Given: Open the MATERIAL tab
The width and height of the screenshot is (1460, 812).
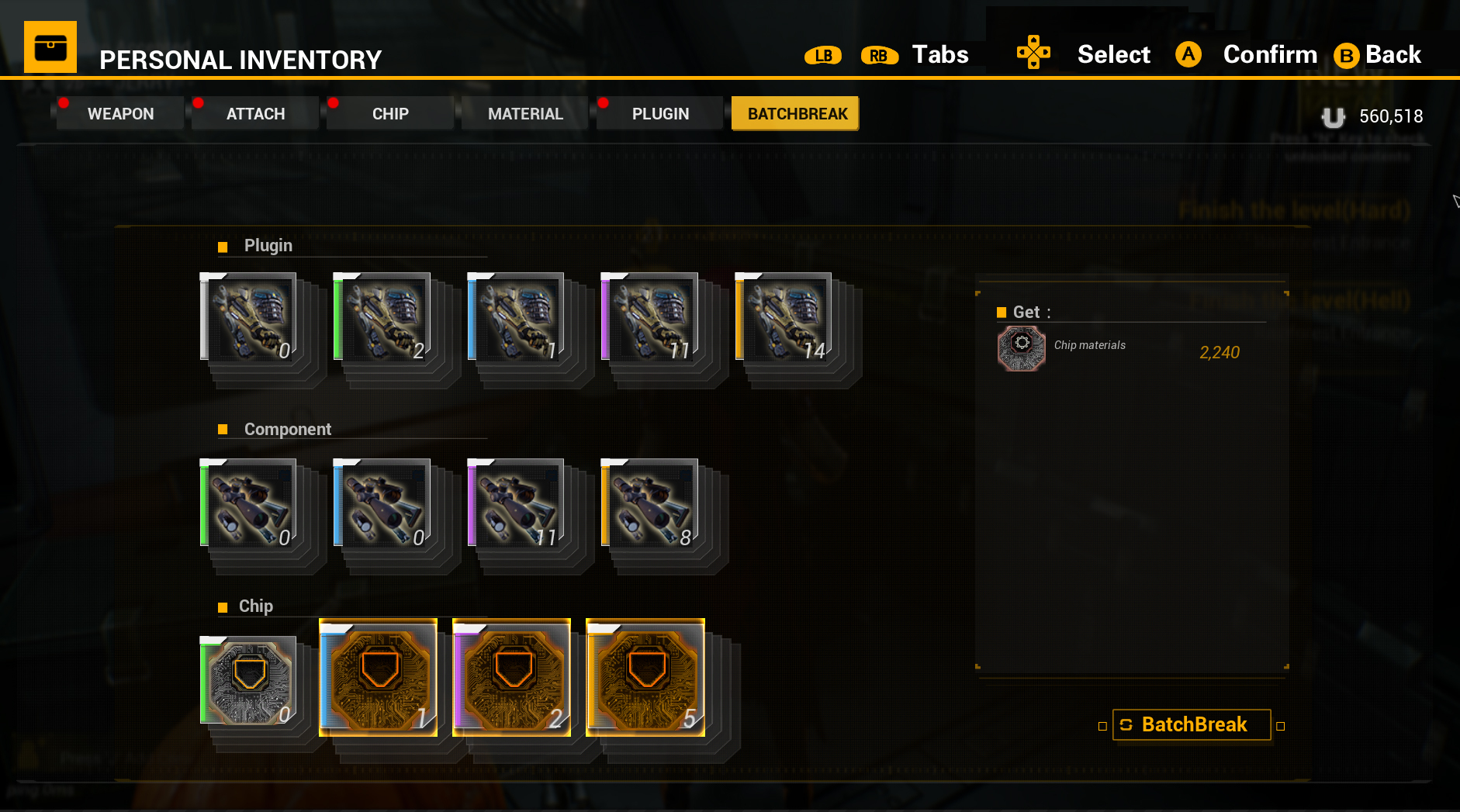Looking at the screenshot, I should pos(525,114).
